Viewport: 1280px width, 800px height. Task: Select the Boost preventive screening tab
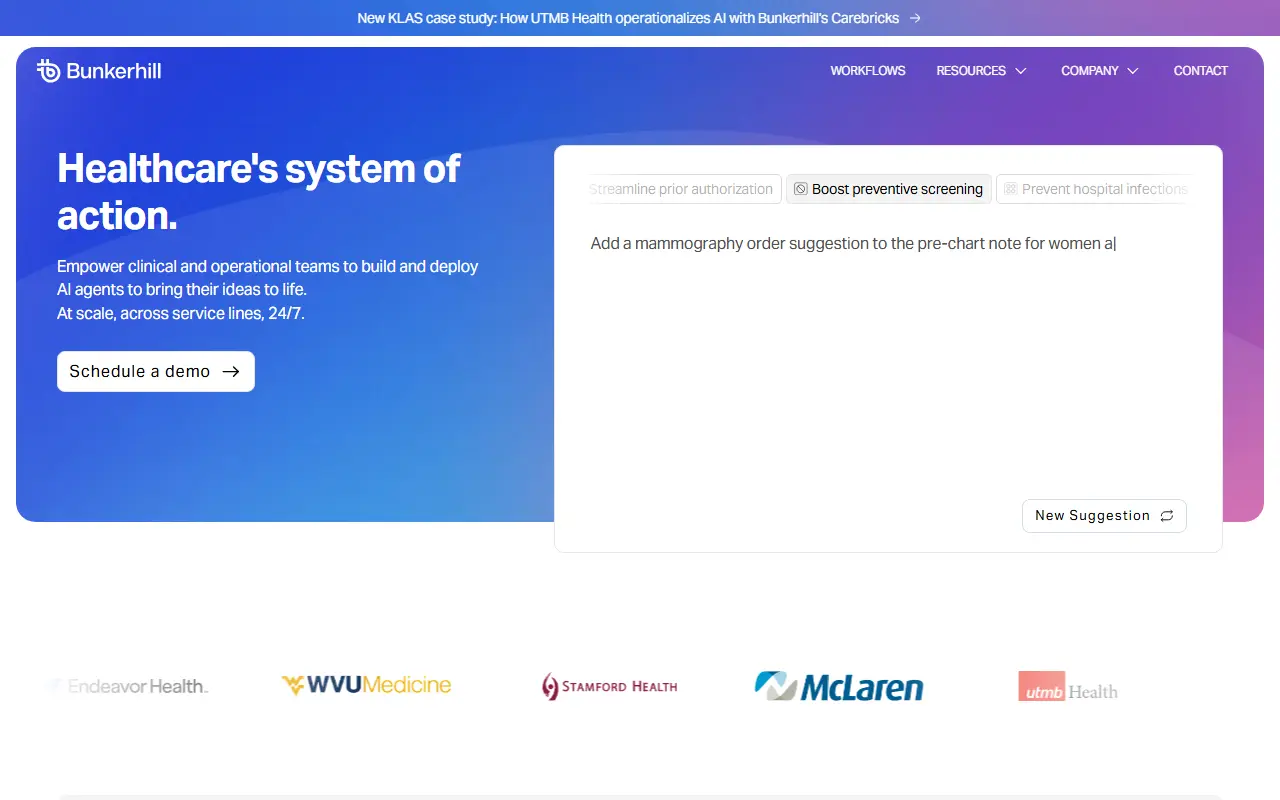tap(889, 189)
